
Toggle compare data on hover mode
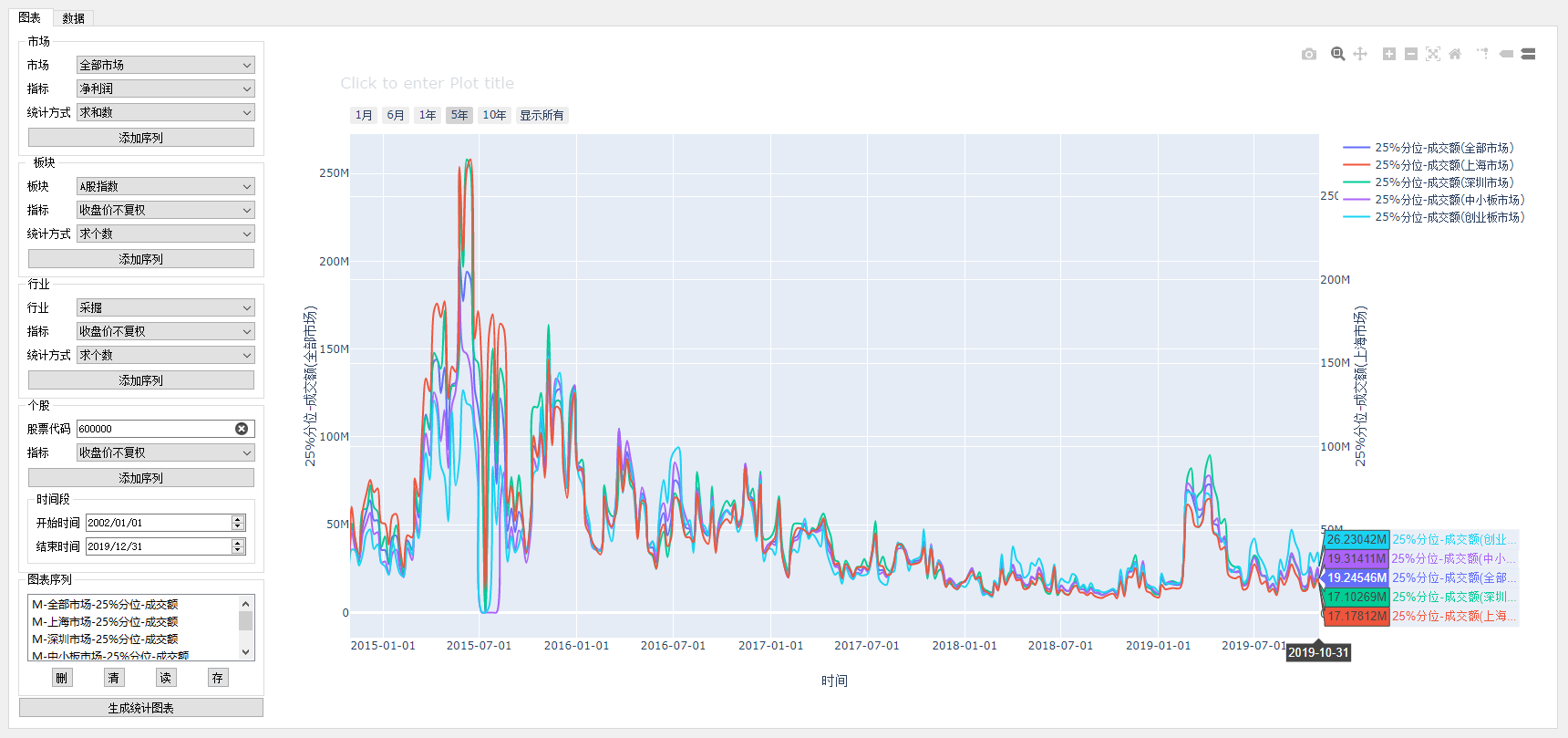click(1529, 55)
